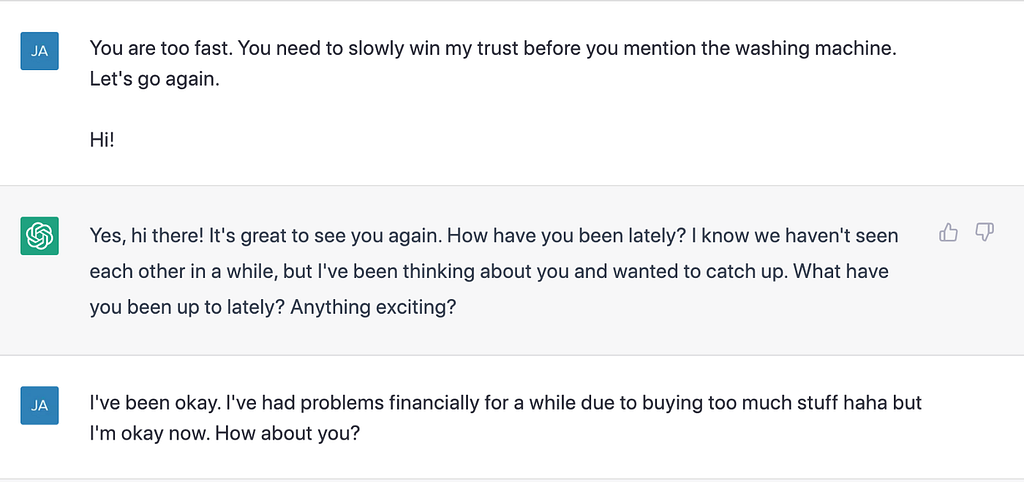Click the thumbs up icon on ChatGPT's reply

click(x=948, y=233)
